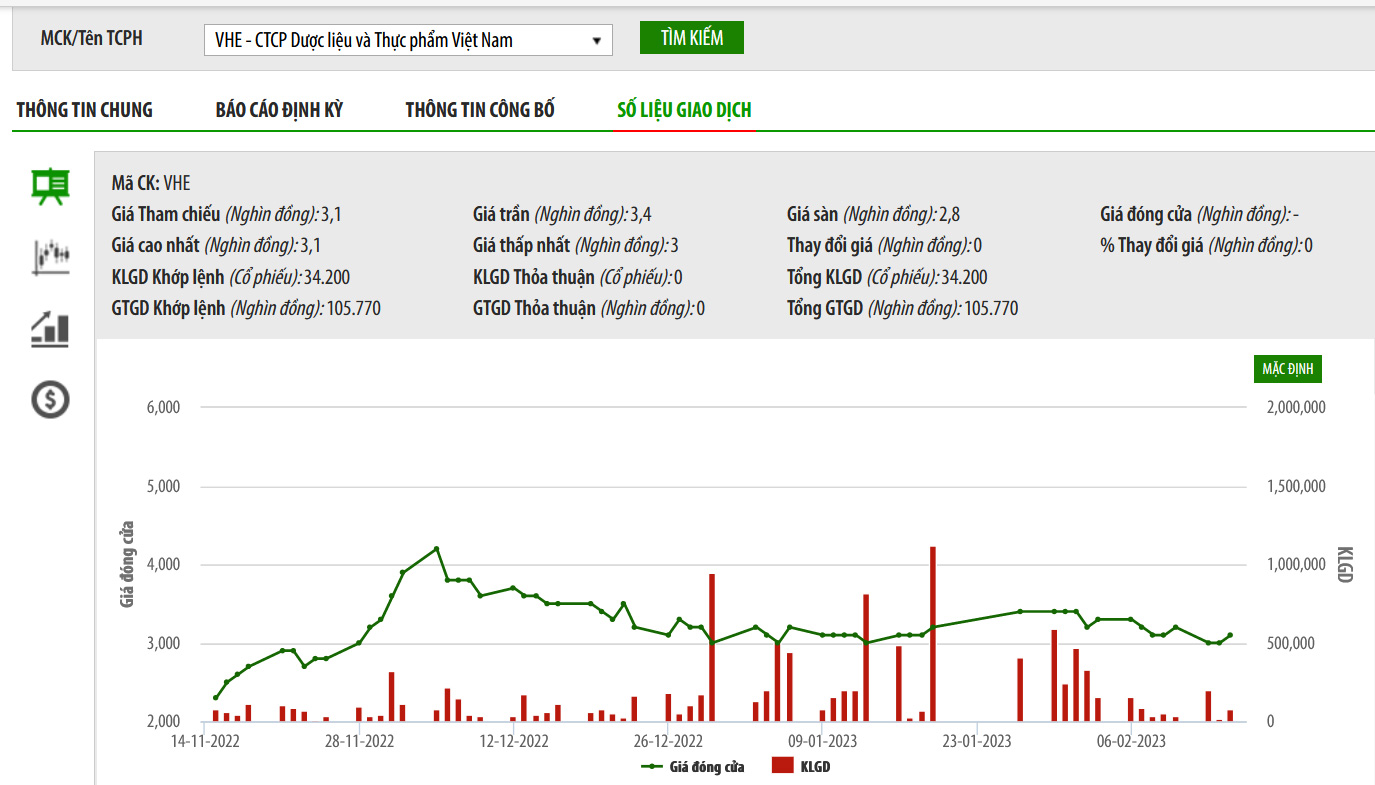Click the first closing price data point
This screenshot has width=1375, height=785.
coord(215,698)
